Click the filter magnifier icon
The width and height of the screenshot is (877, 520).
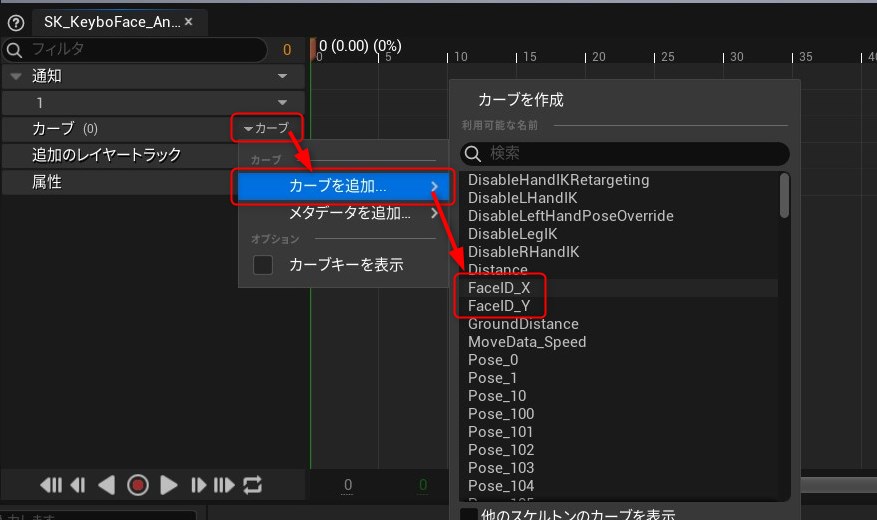(x=14, y=50)
